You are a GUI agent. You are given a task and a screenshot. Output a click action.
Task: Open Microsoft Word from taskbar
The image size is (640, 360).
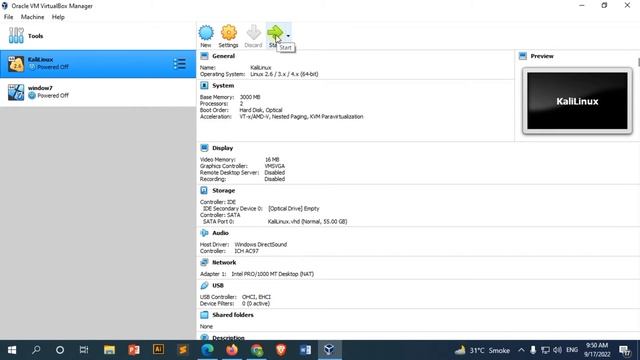click(x=305, y=350)
